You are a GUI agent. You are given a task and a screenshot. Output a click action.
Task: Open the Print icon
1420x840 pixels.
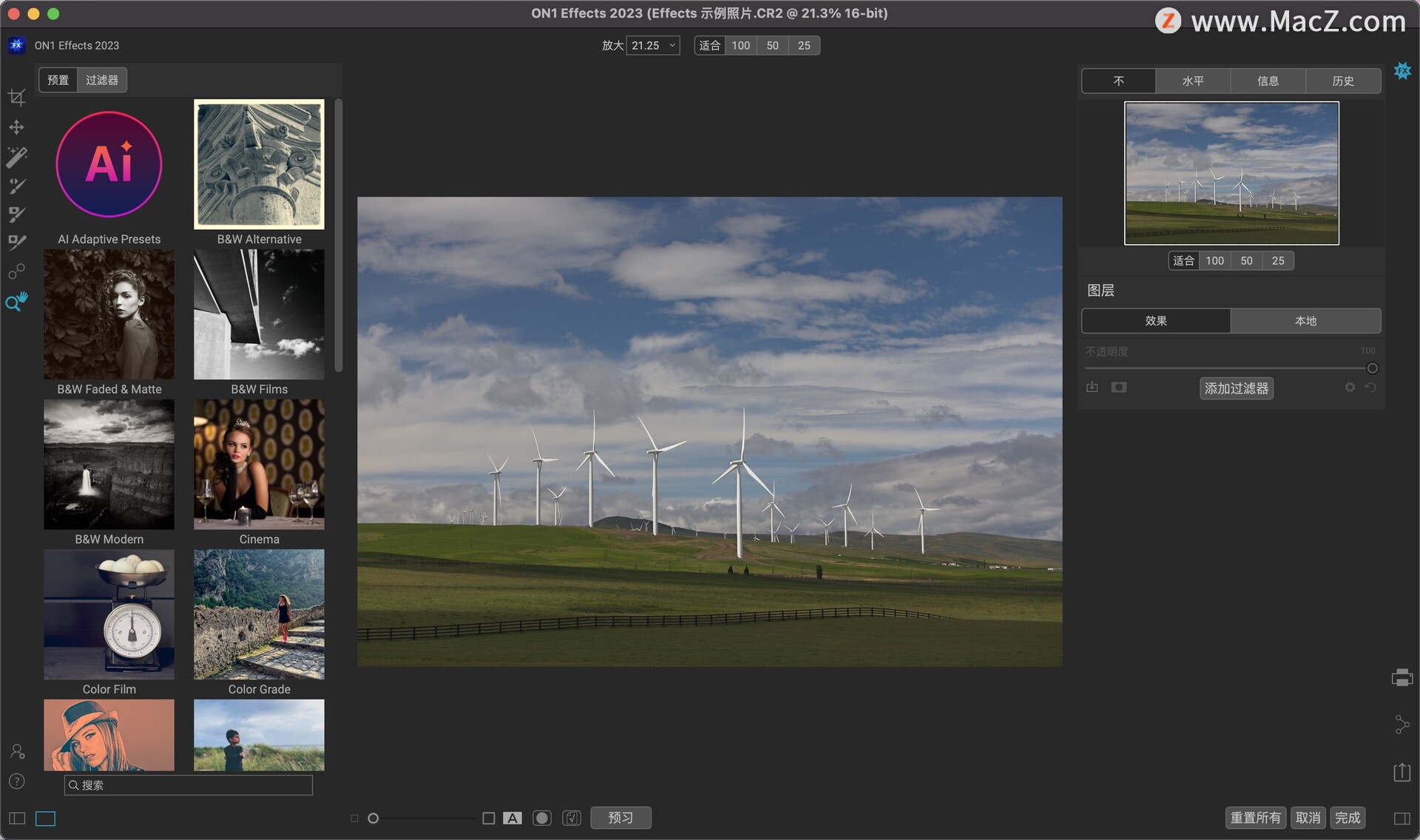click(1402, 677)
